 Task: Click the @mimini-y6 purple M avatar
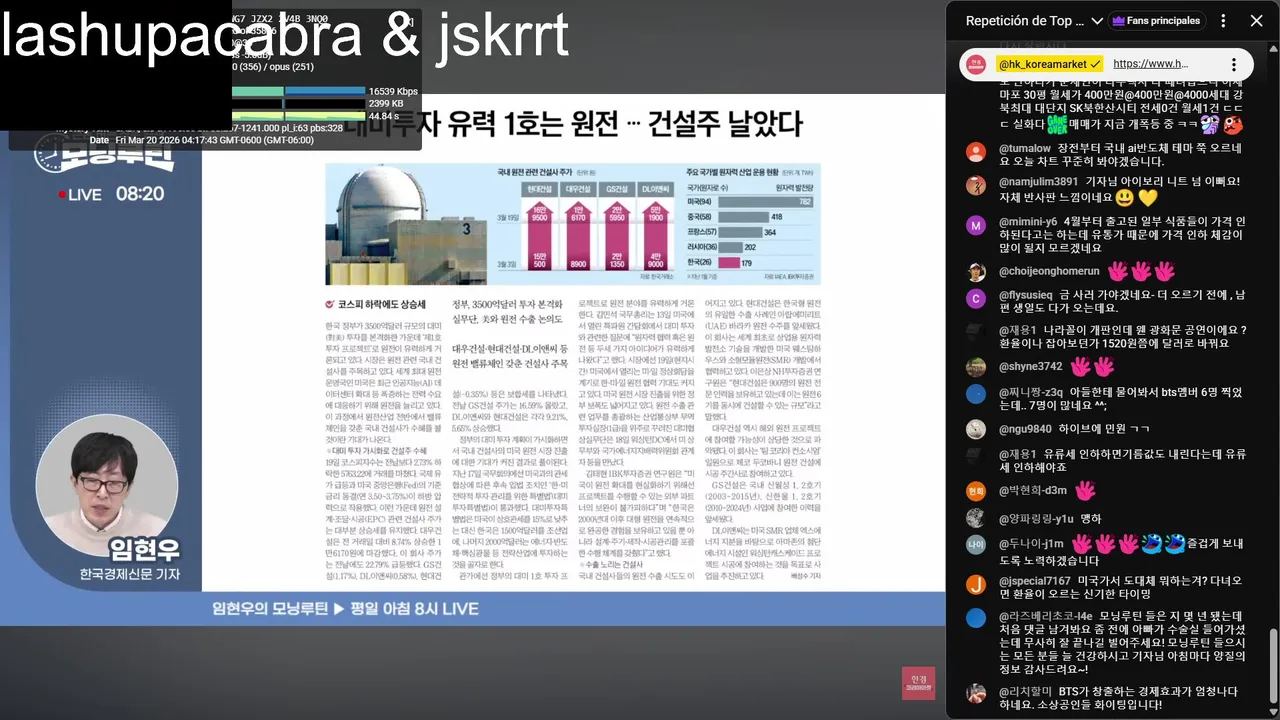coord(976,225)
